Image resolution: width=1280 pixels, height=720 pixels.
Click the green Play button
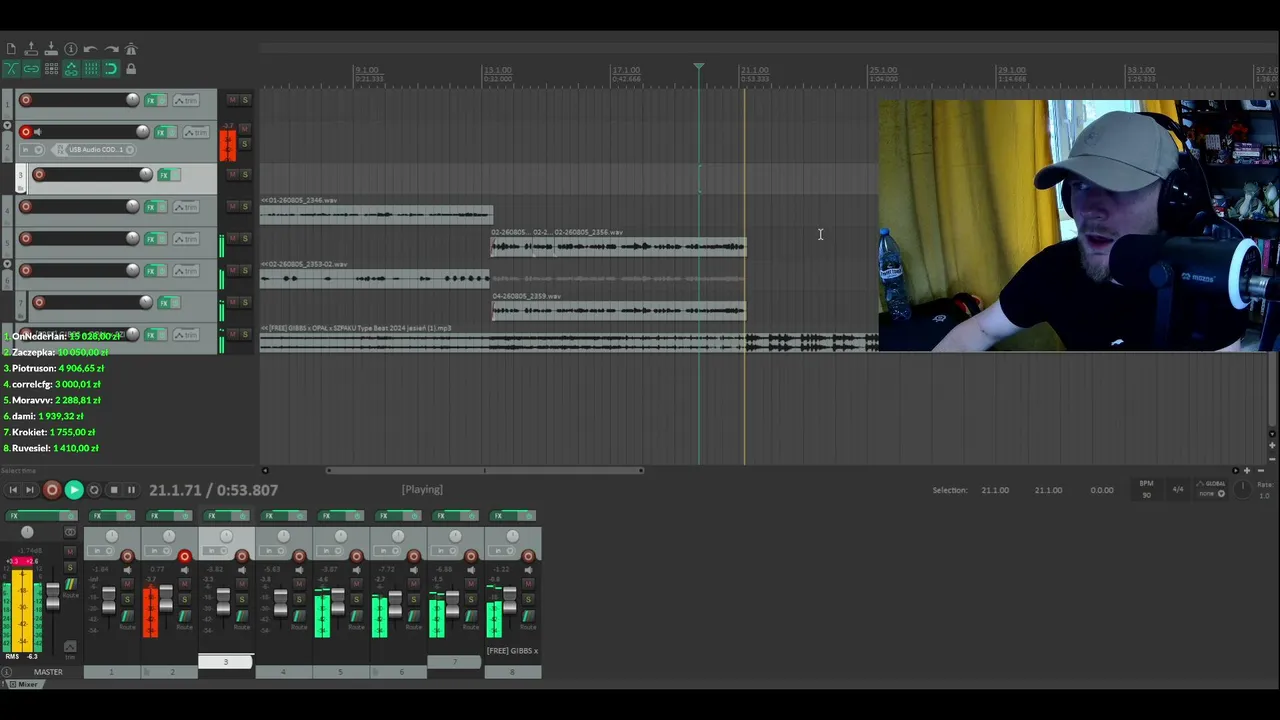point(73,490)
